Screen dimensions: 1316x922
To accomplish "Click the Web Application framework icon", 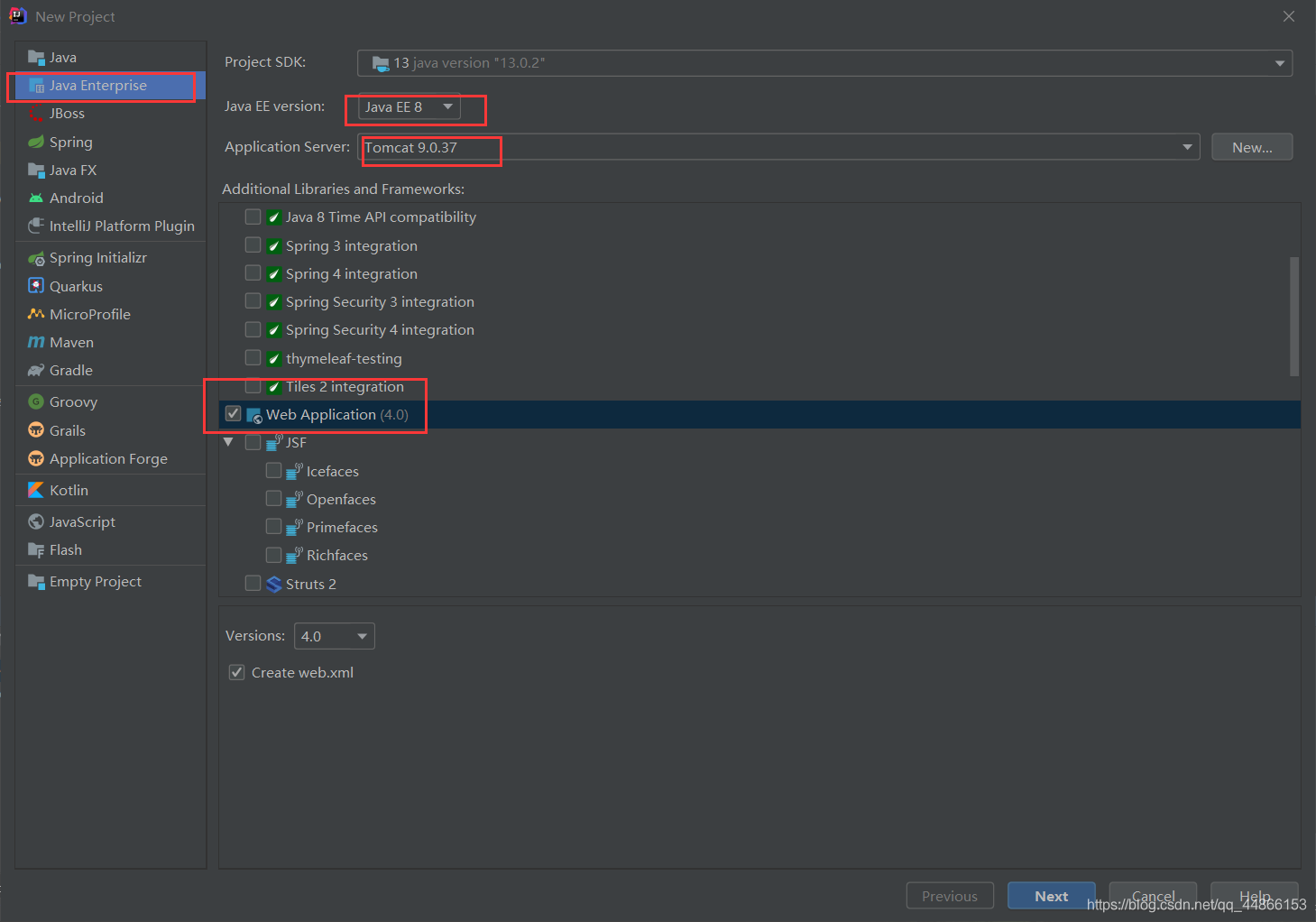I will 254,415.
